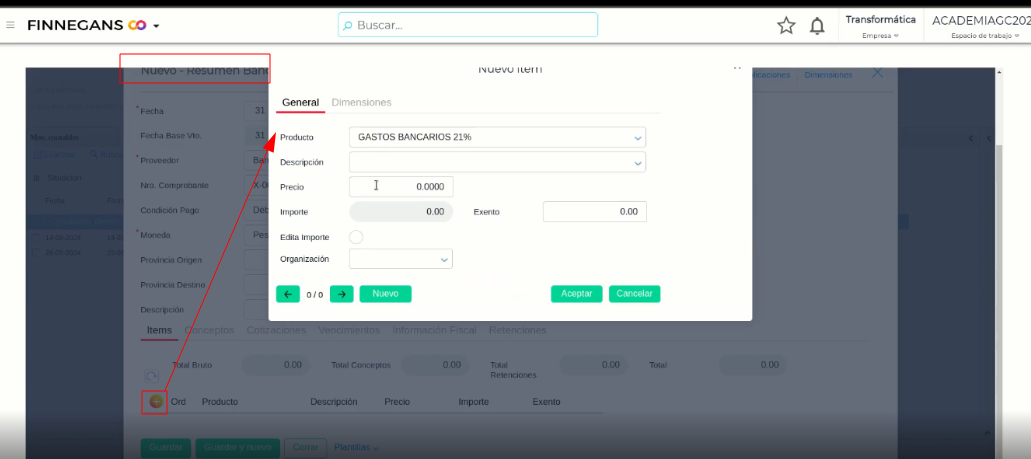Open the Espacio de trabajo selector

click(x=980, y=36)
